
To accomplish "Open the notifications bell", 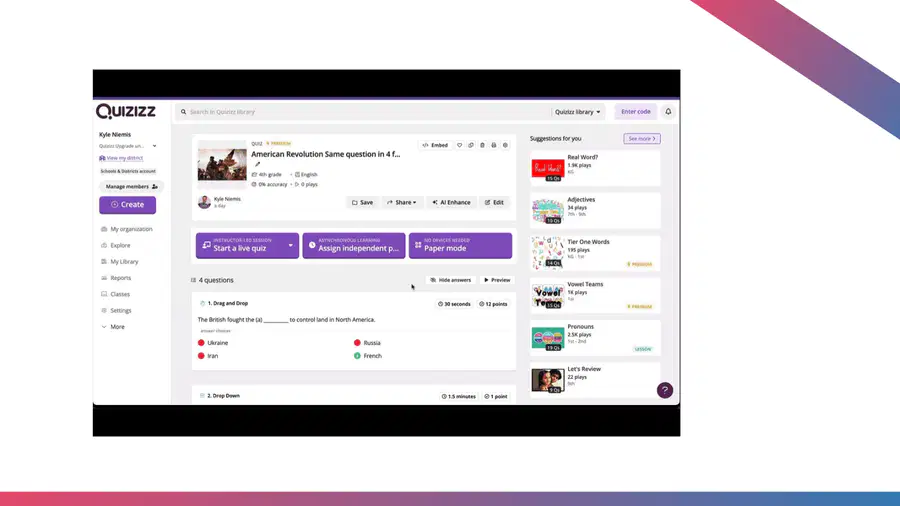I will [x=668, y=112].
